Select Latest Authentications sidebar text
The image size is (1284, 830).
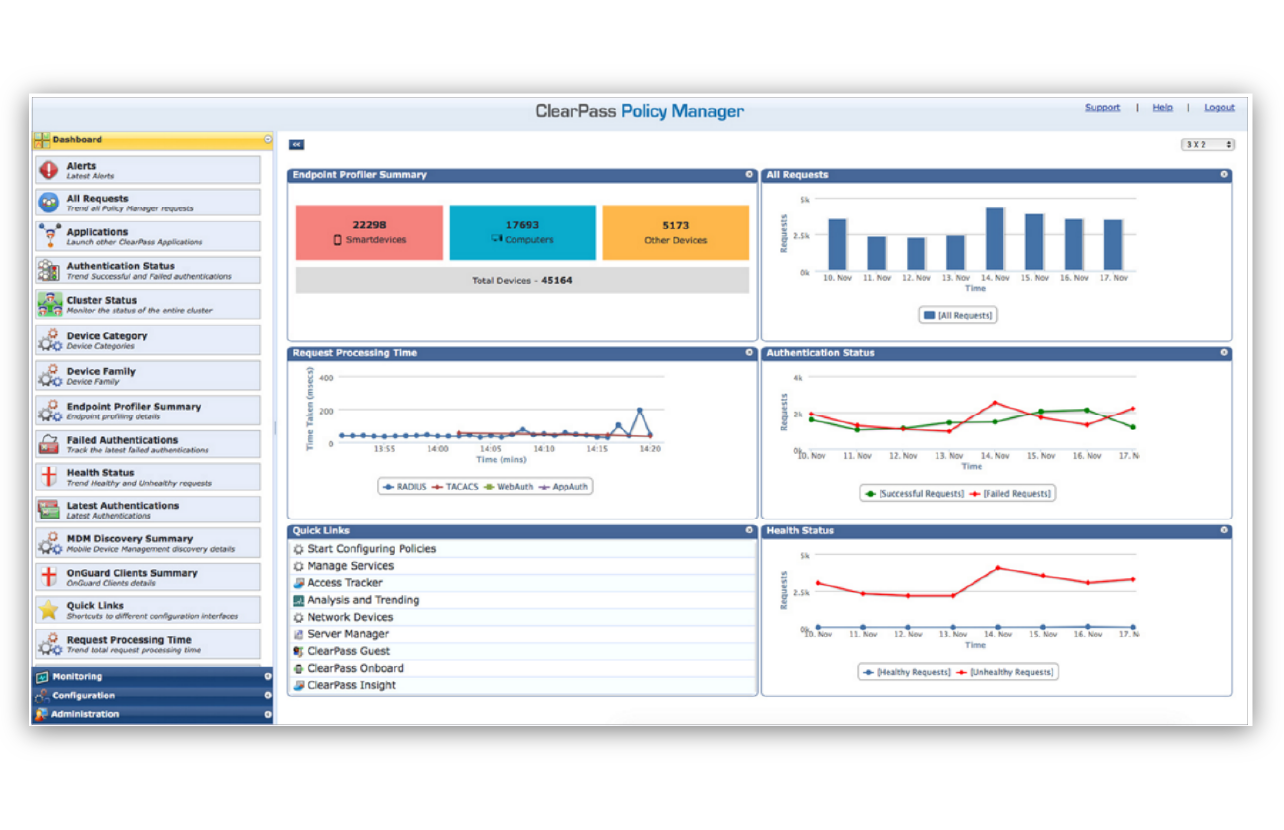(123, 506)
